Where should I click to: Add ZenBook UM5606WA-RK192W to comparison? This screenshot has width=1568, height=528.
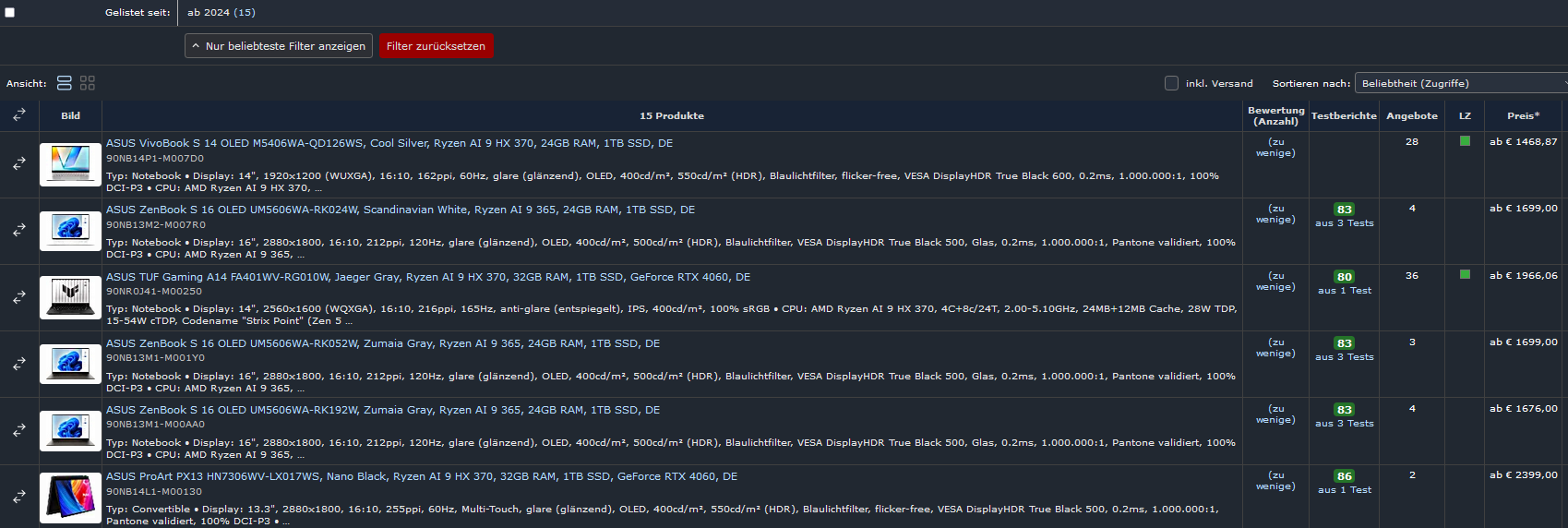[19, 430]
